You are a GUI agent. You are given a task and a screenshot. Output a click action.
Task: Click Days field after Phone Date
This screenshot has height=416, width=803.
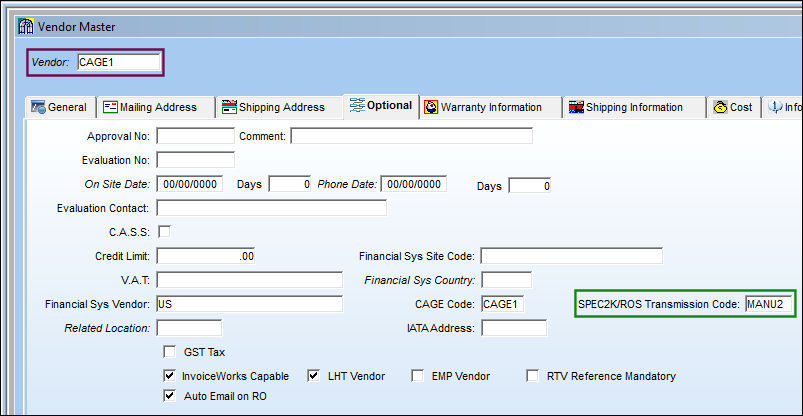(530, 185)
